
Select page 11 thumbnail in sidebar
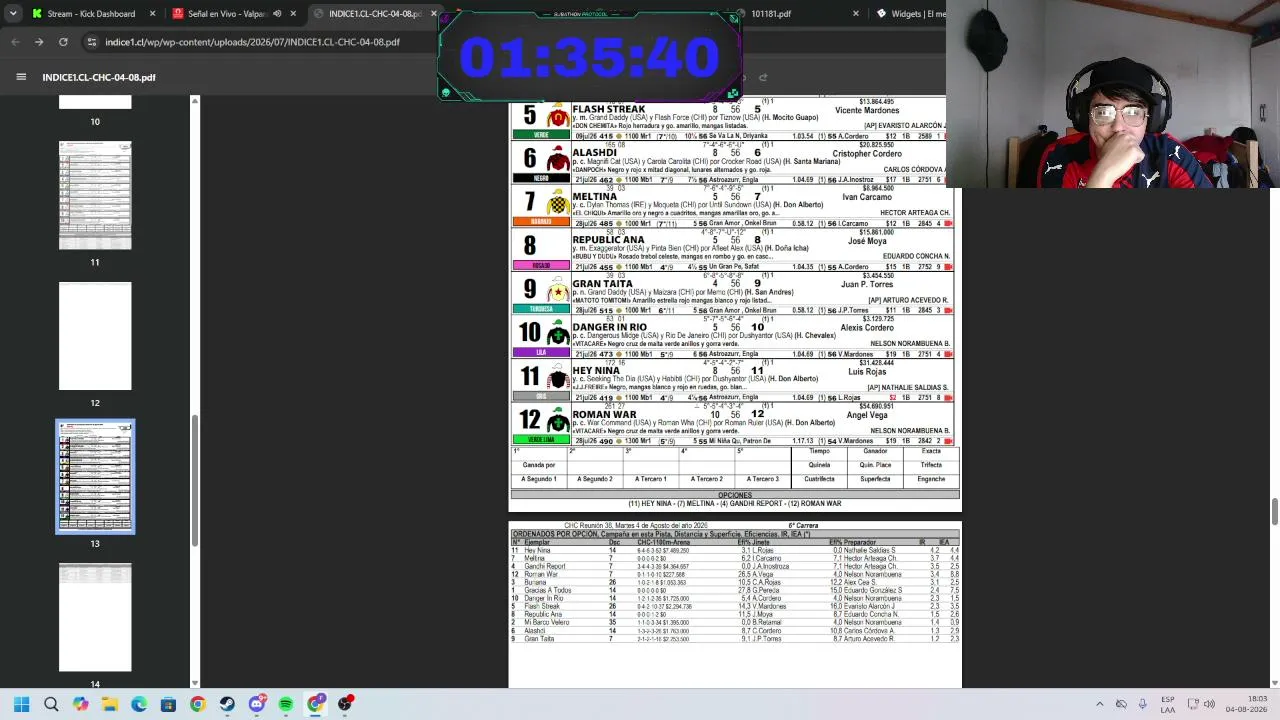[x=95, y=196]
